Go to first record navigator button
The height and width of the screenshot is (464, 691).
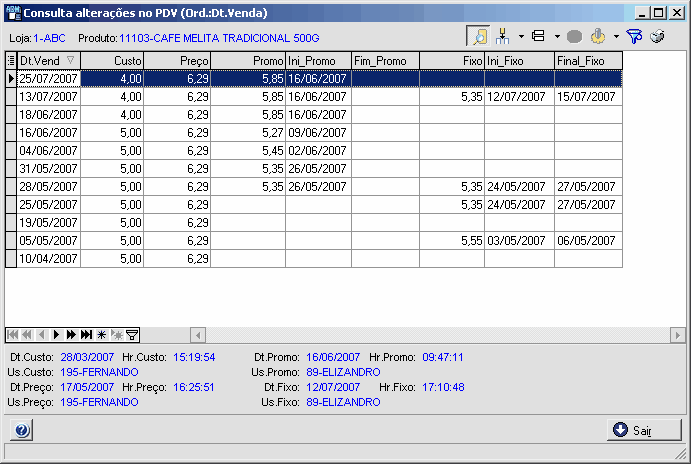(13, 335)
